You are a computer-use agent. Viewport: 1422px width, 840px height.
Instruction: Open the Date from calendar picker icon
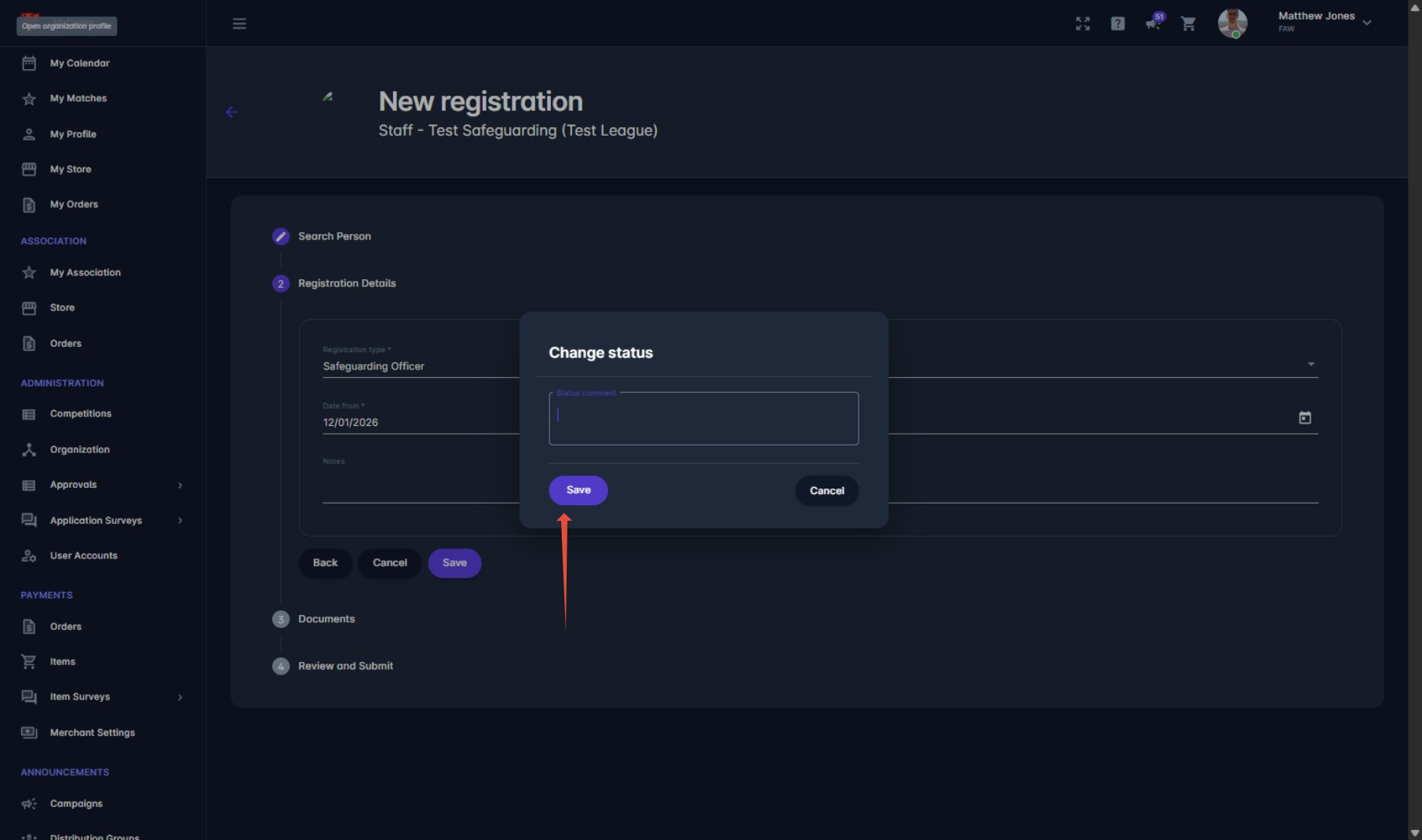(x=1304, y=418)
